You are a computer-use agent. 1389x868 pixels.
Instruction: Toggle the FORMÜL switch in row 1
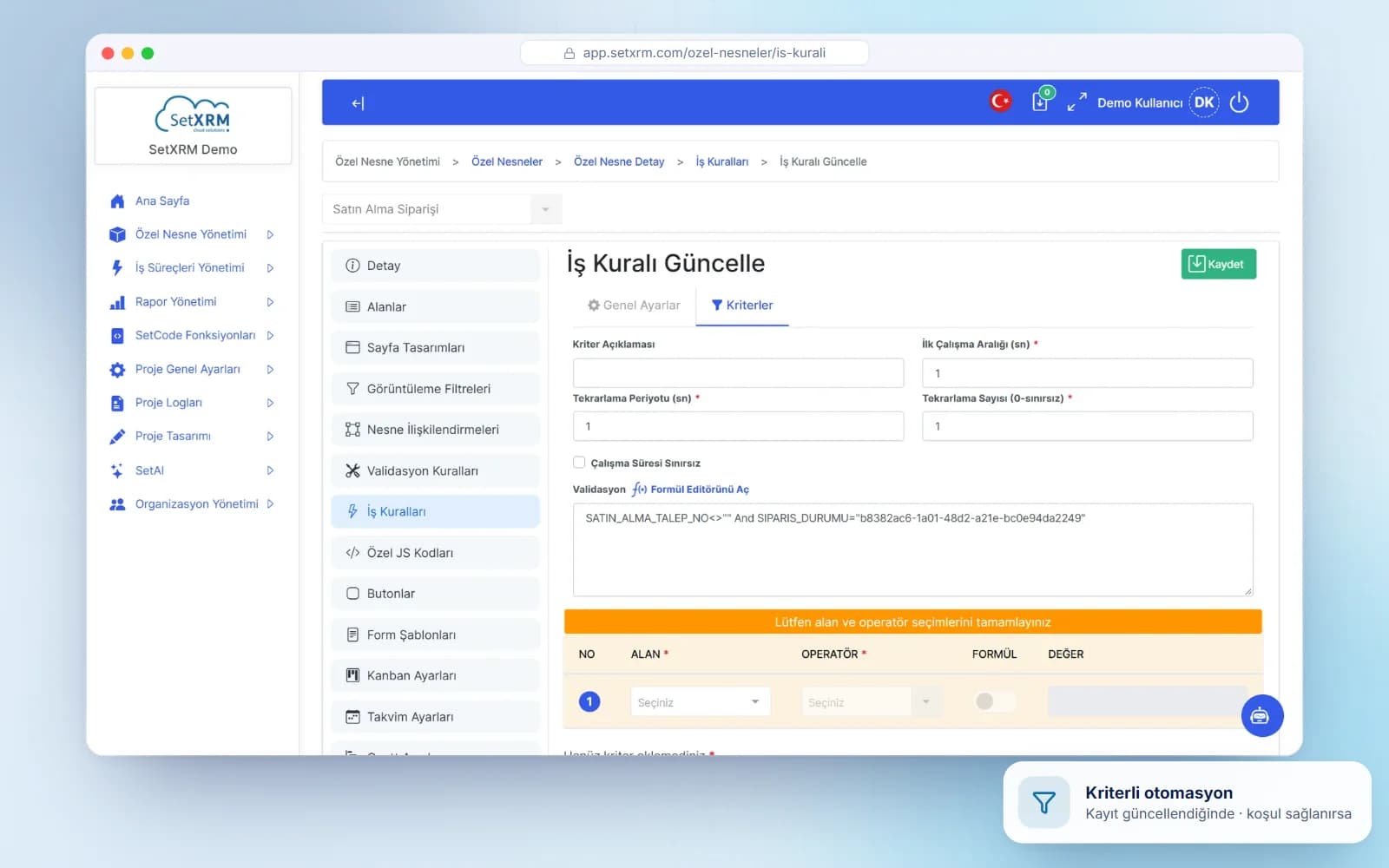tap(994, 701)
